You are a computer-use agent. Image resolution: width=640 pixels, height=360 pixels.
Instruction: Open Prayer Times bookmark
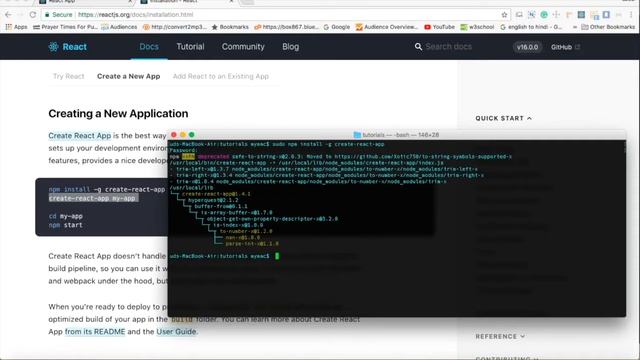[x=65, y=27]
